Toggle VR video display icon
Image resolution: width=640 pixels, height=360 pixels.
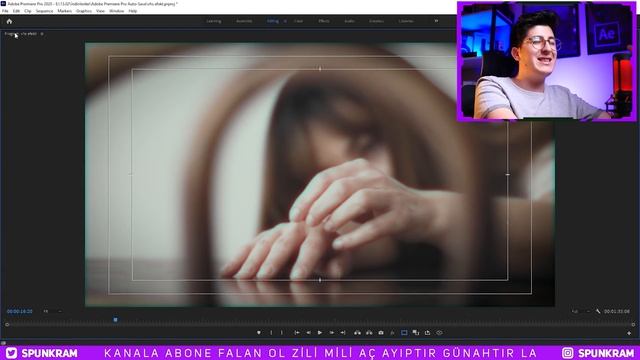tap(439, 333)
